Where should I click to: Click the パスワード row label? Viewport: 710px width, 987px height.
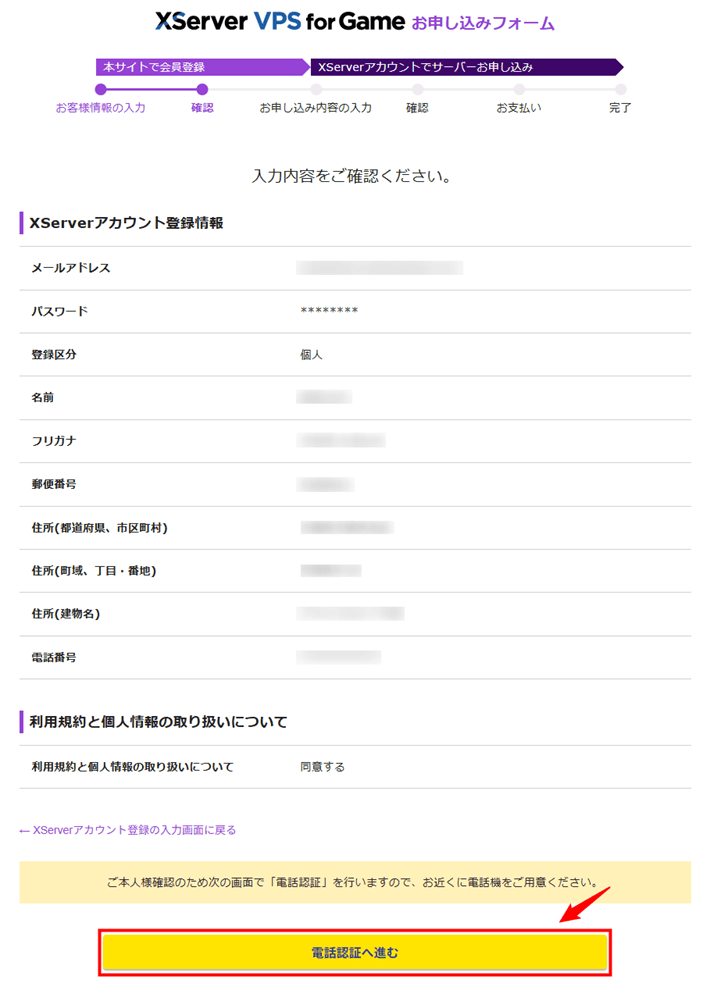click(60, 311)
